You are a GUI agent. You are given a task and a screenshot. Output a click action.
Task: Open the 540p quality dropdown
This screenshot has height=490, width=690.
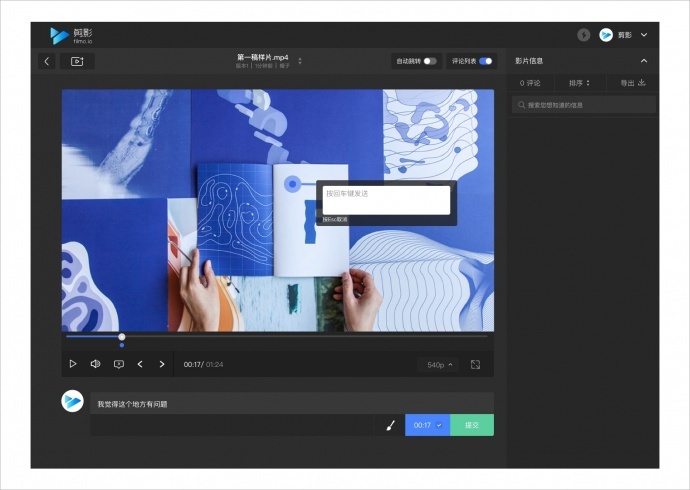[439, 365]
